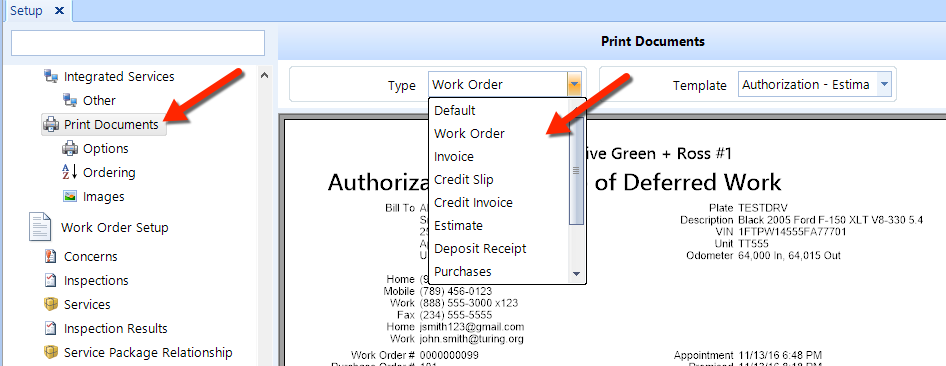Click the Services package icon
This screenshot has width=946, height=366.
point(51,304)
